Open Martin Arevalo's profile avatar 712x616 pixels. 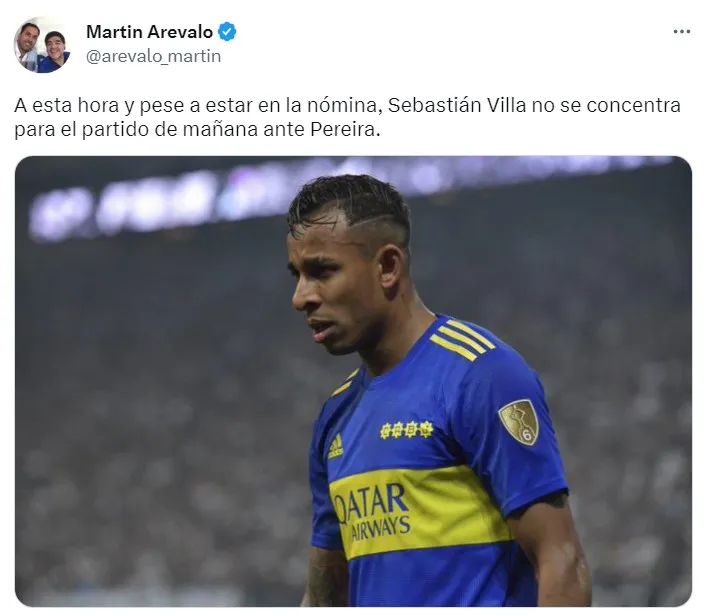(x=42, y=44)
